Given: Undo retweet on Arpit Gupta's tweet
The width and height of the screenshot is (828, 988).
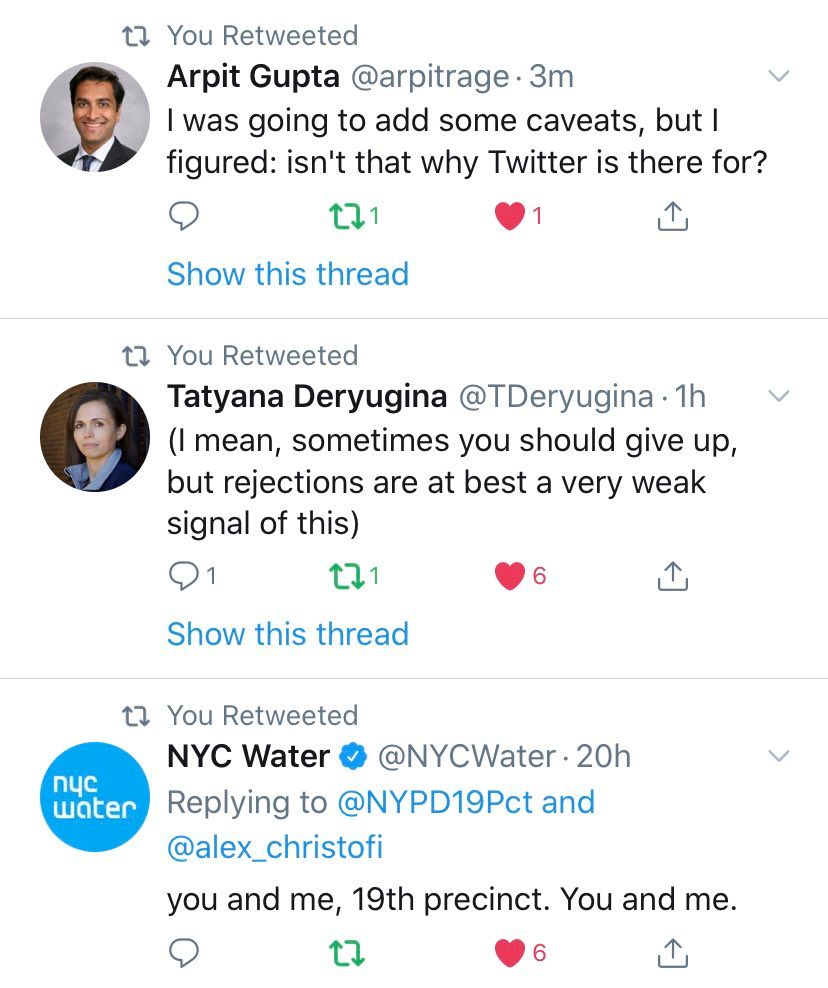Looking at the screenshot, I should pyautogui.click(x=345, y=216).
